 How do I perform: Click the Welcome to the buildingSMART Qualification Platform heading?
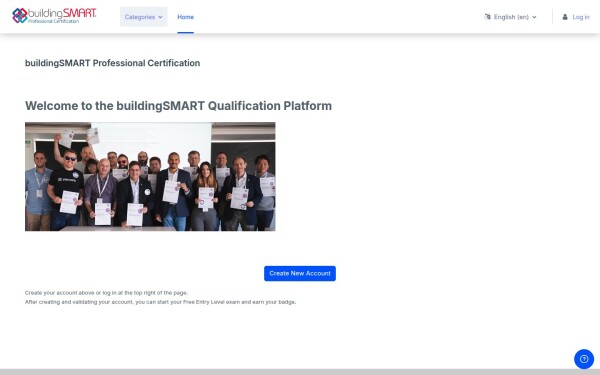coord(178,106)
